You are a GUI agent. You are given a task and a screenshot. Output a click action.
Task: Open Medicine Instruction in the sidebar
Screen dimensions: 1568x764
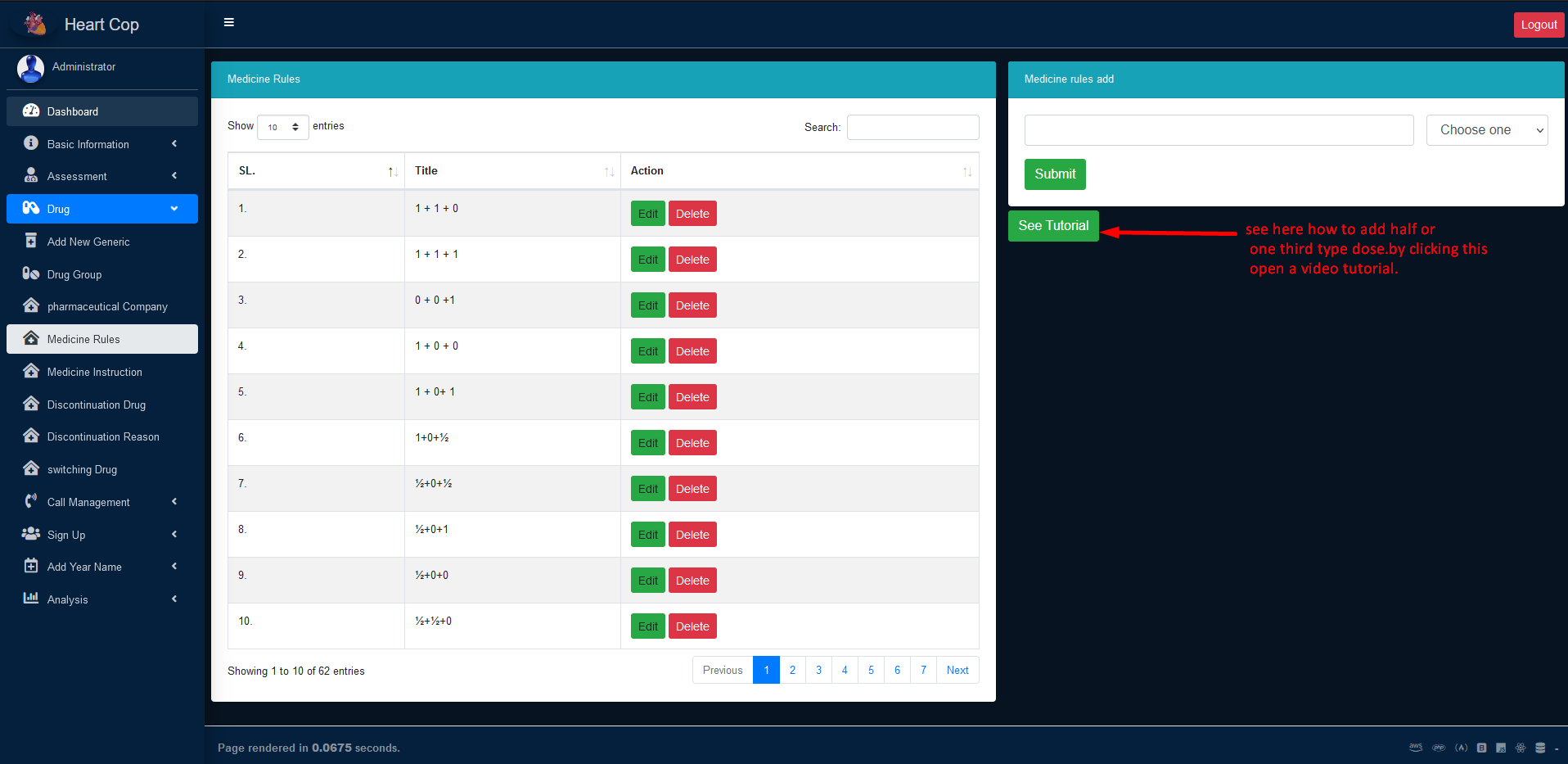[95, 372]
